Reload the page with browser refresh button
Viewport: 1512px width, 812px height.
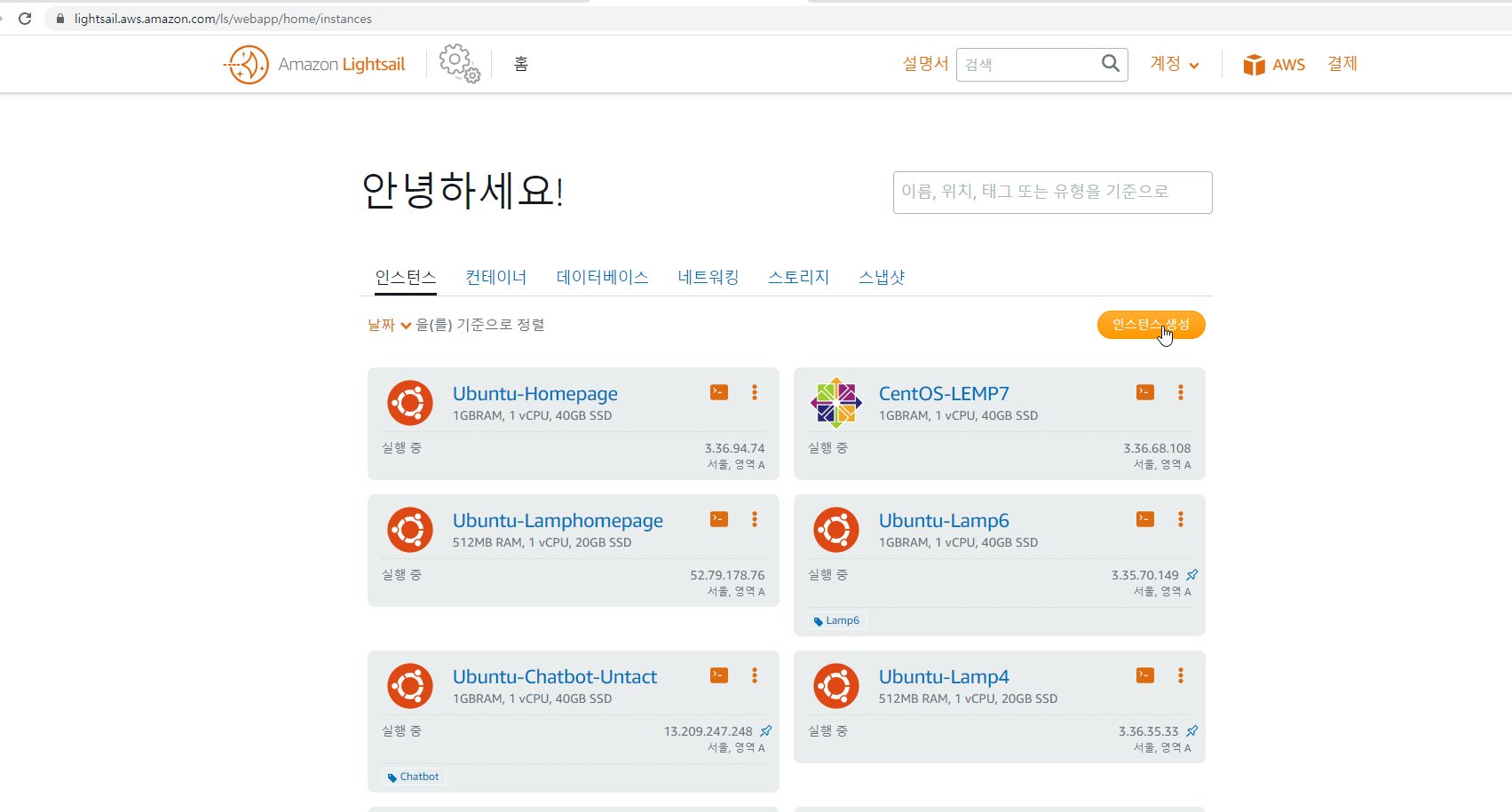tap(25, 19)
